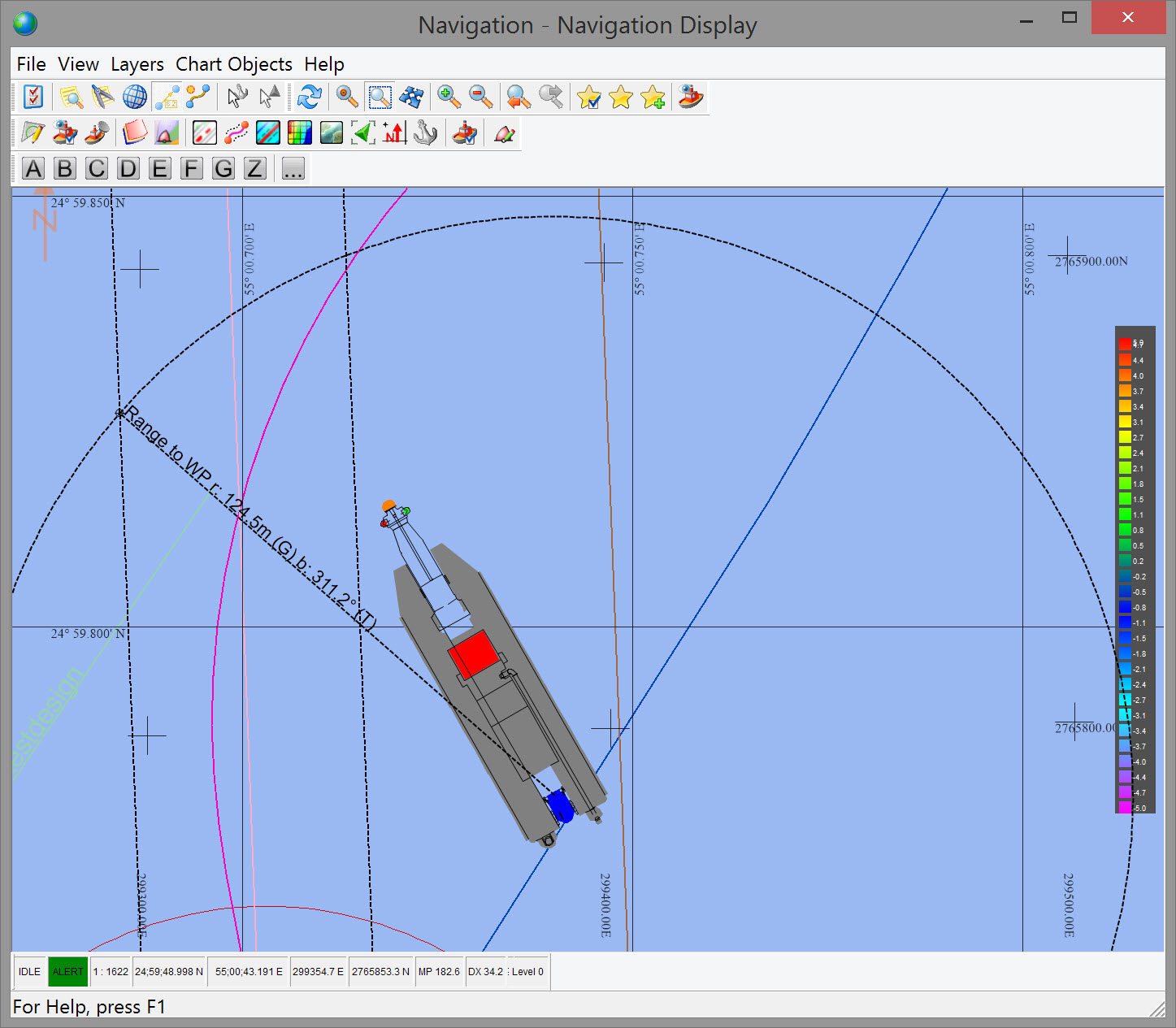
Task: Click the zoom out magnifier icon
Action: point(481,97)
